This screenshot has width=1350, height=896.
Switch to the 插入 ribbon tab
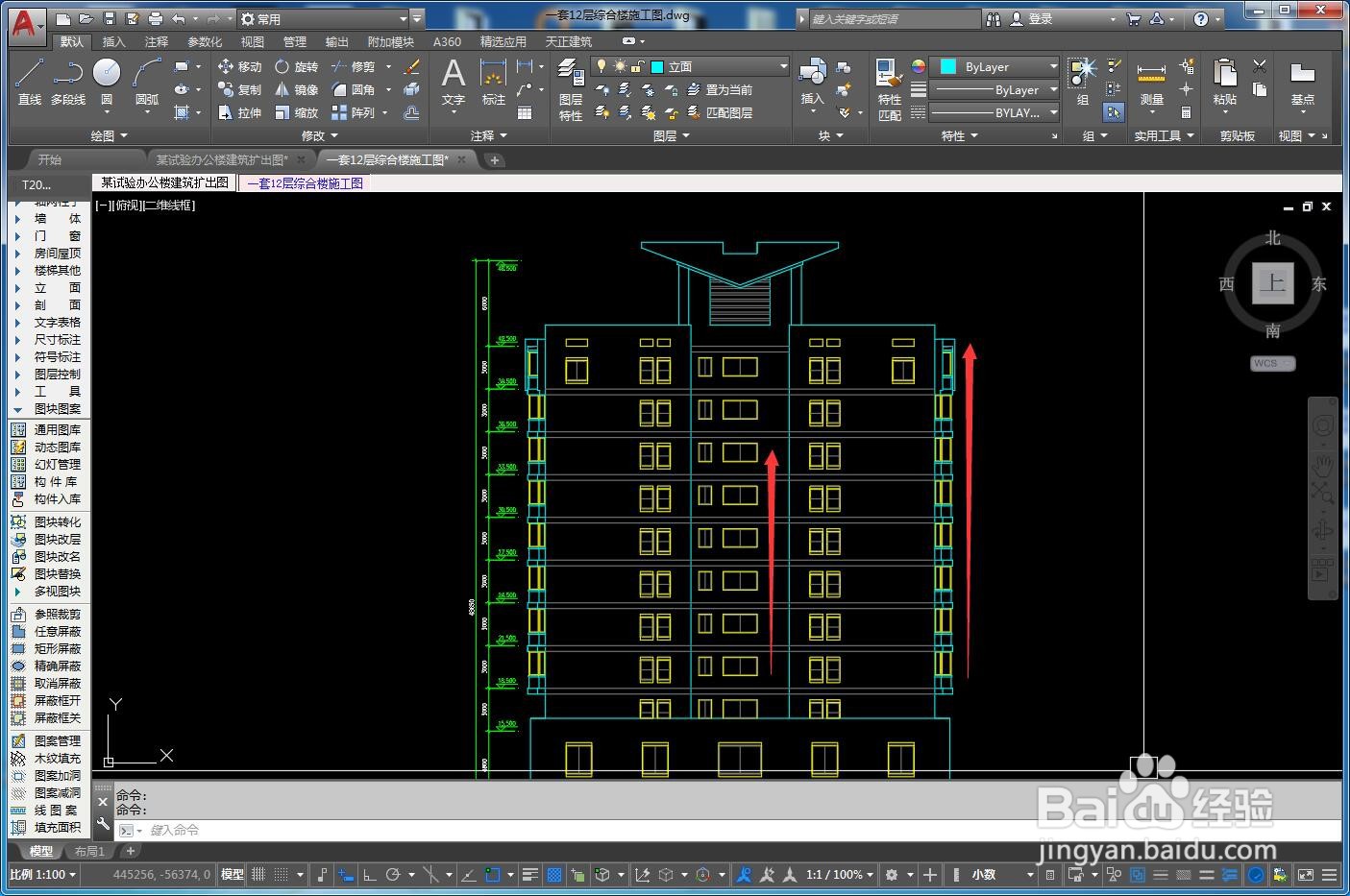[x=114, y=41]
